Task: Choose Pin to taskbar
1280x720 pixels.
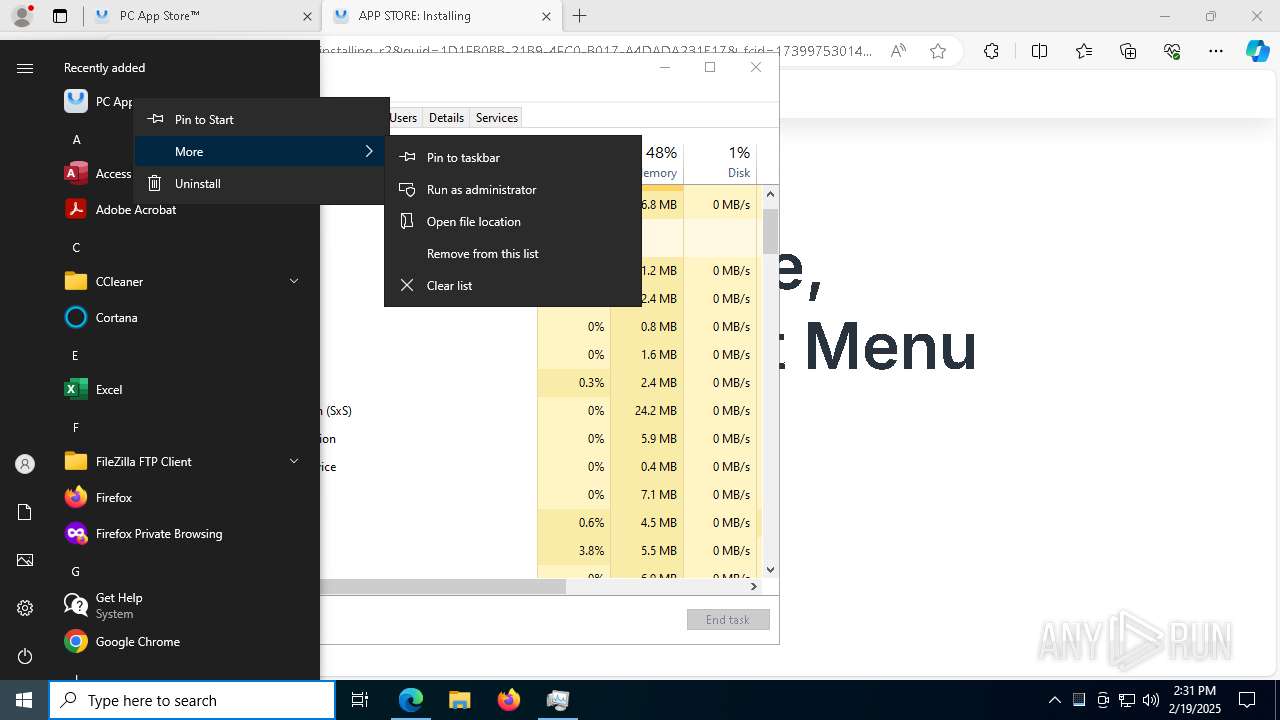Action: 513,157
